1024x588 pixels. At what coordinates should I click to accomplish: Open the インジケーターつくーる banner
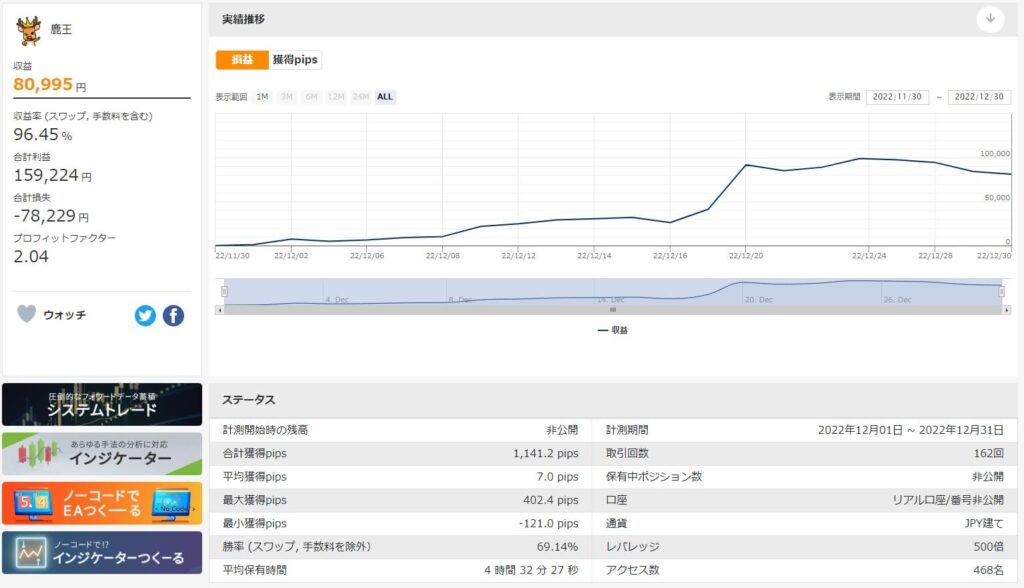click(x=102, y=552)
